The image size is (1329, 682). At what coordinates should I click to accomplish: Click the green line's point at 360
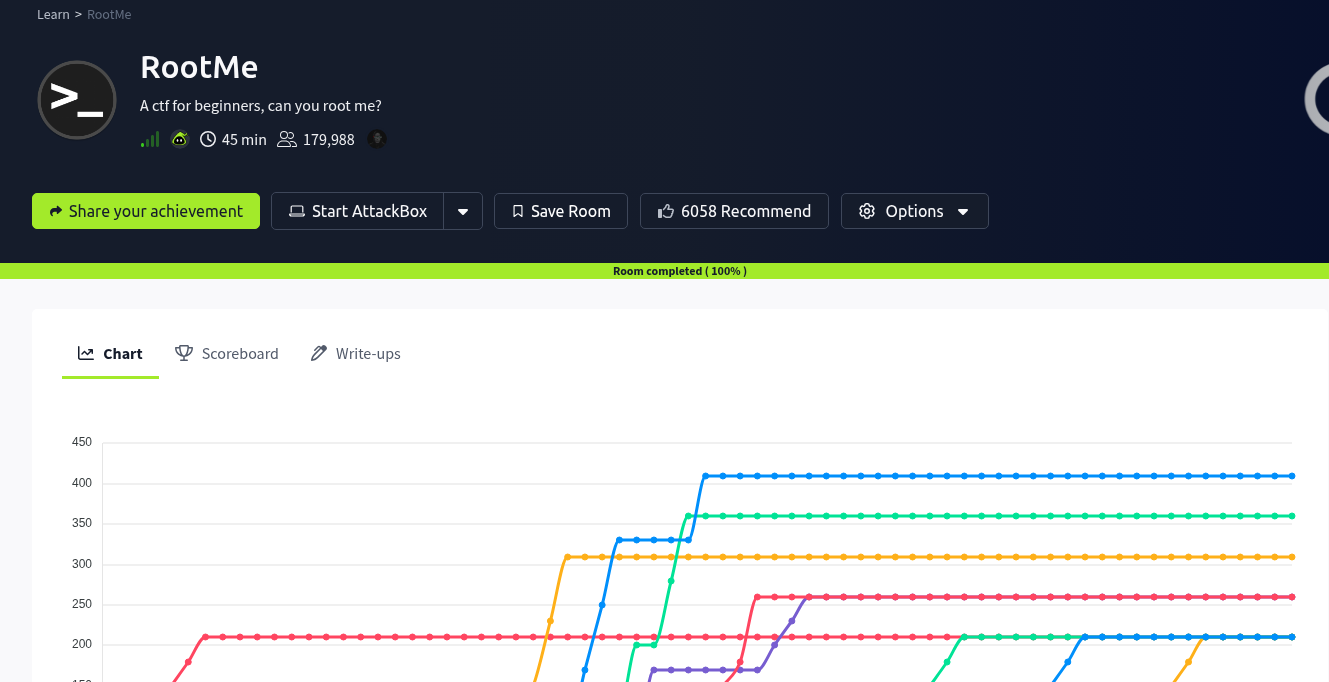click(688, 516)
